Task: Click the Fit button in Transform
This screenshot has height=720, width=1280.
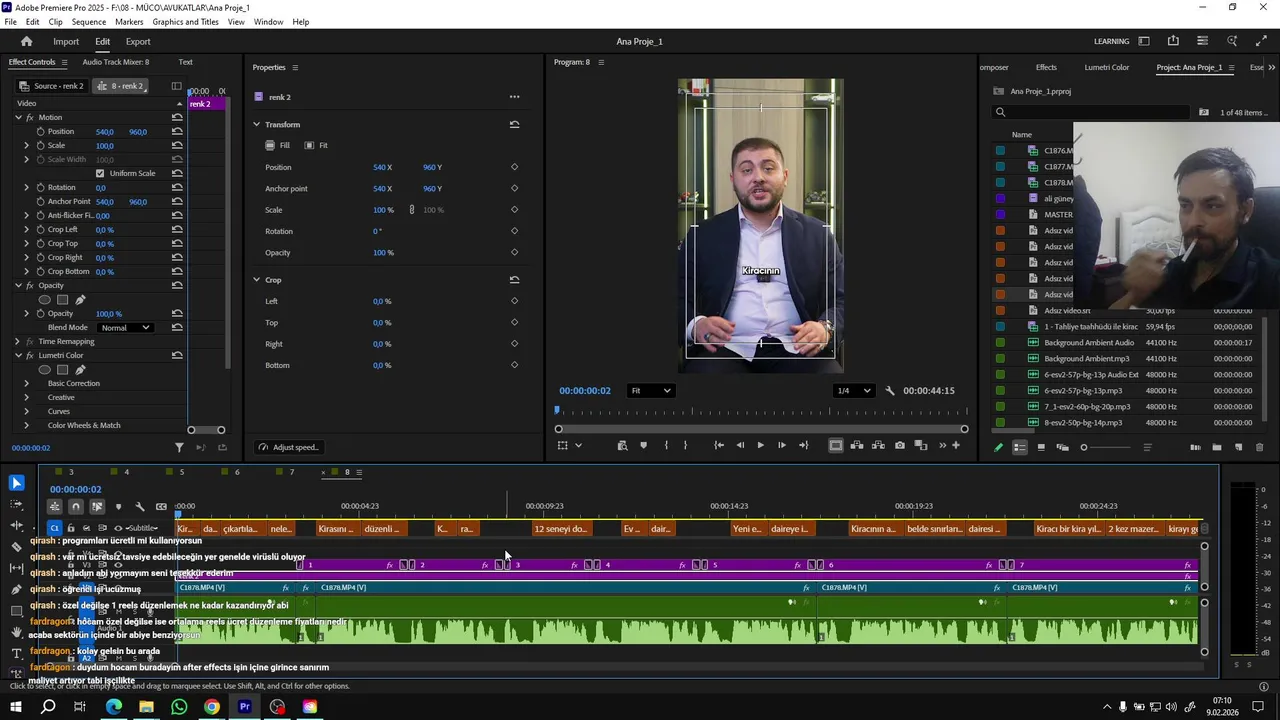Action: pos(316,145)
